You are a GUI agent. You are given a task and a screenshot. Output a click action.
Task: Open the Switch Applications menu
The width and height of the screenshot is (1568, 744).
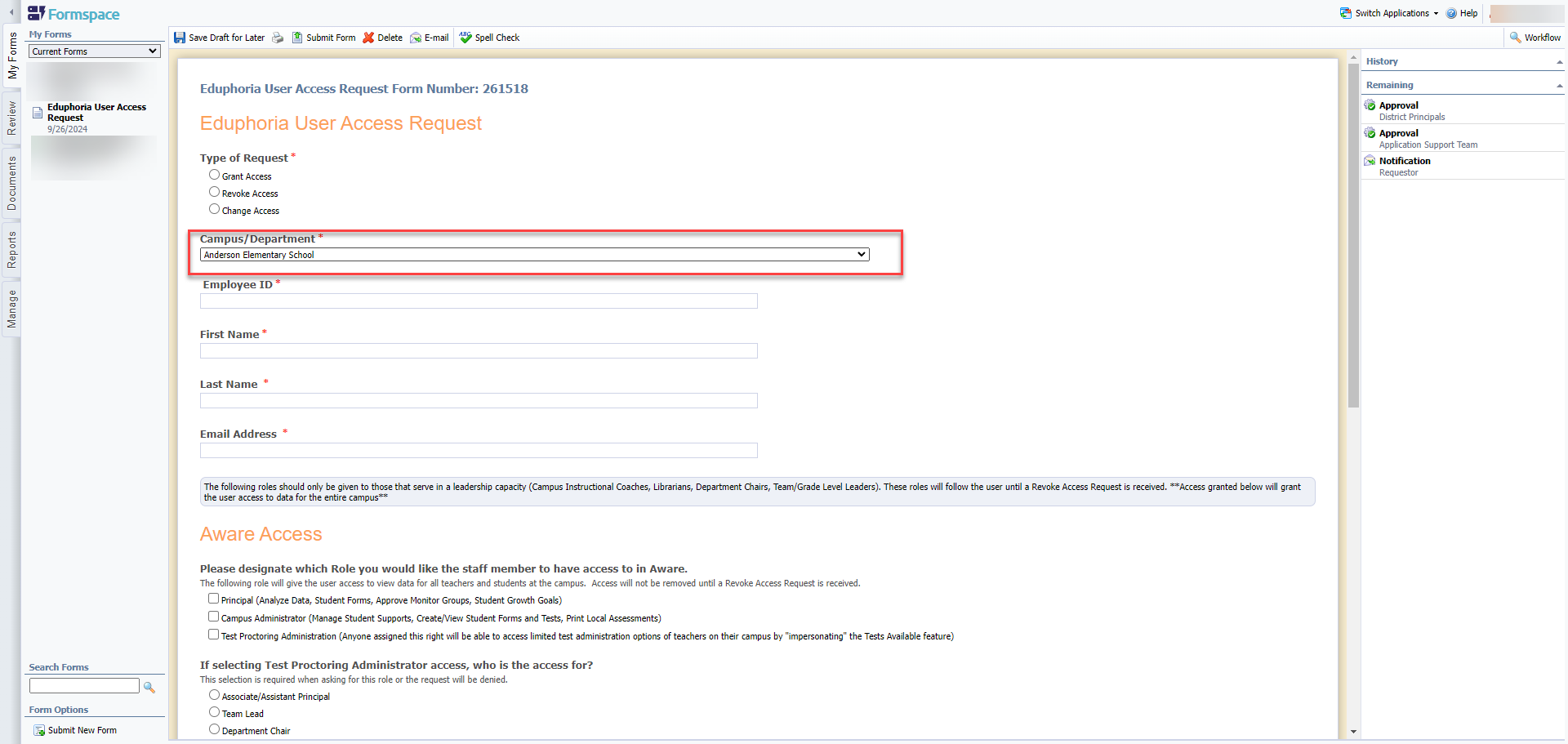click(1388, 13)
